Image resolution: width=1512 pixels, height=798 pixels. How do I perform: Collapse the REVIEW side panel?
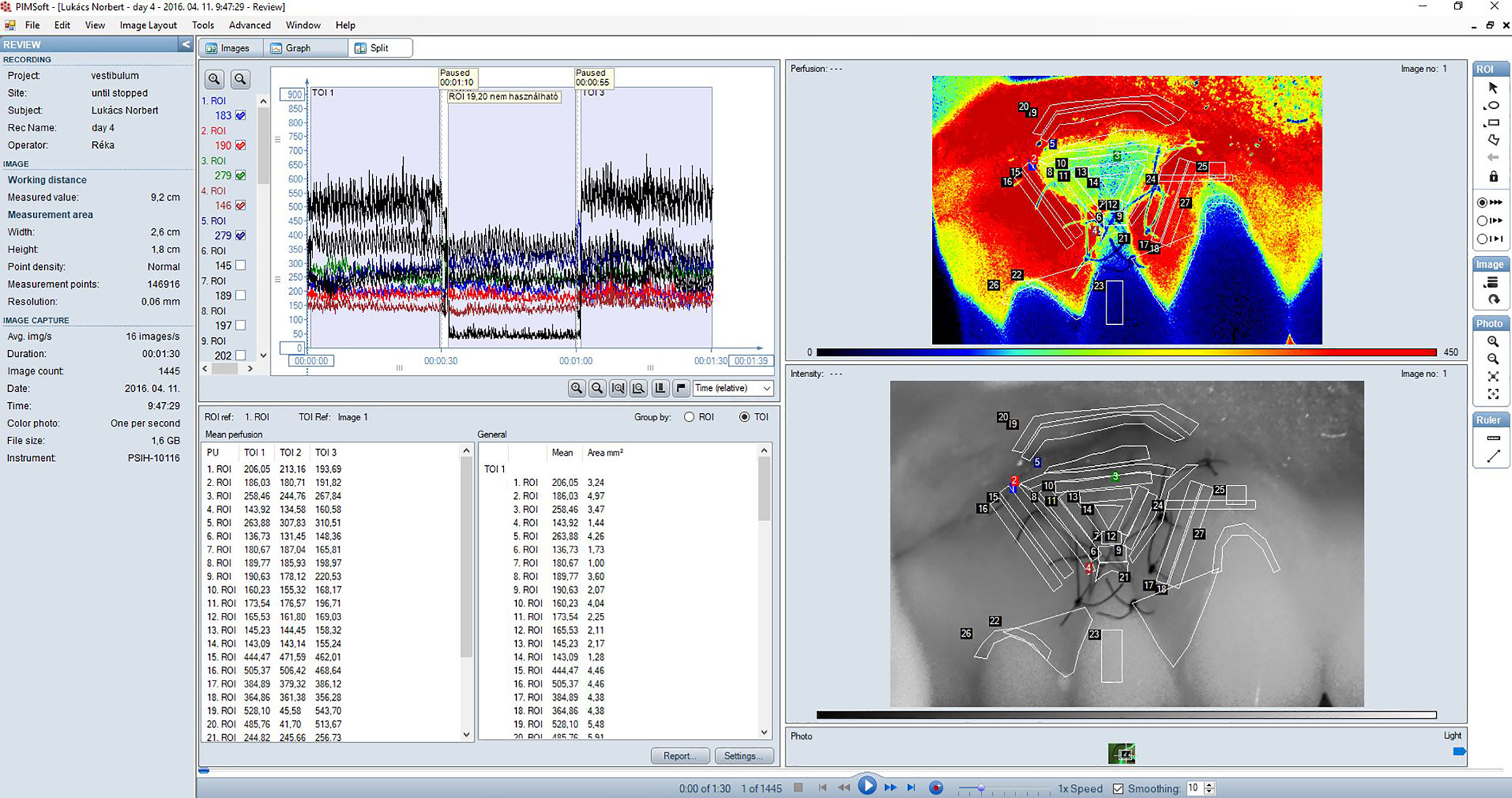click(x=186, y=45)
